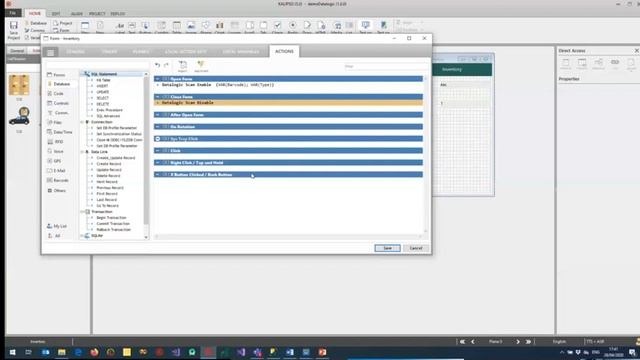This screenshot has width=640, height=360.
Task: Collapse the Connection tree node
Action: (x=82, y=122)
